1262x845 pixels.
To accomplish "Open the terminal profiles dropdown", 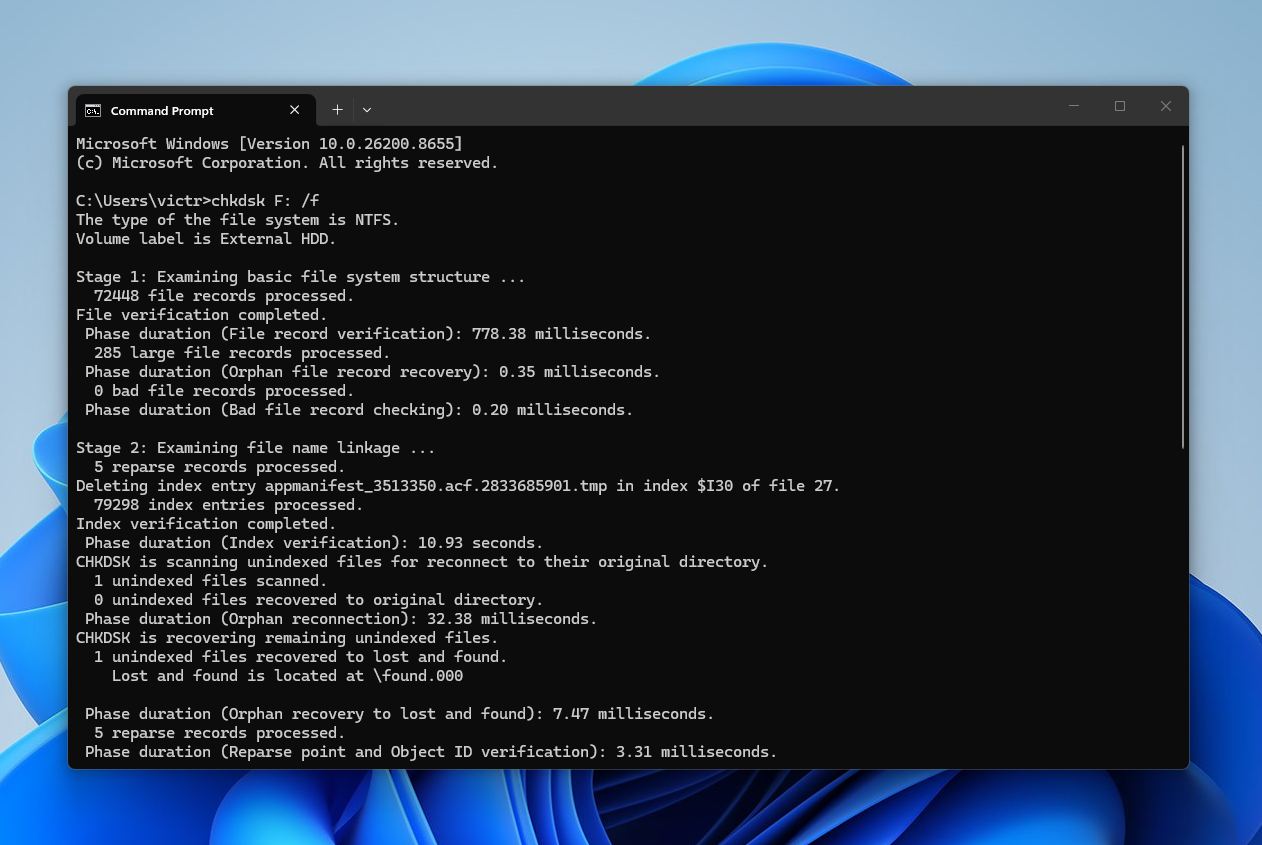I will coord(367,110).
